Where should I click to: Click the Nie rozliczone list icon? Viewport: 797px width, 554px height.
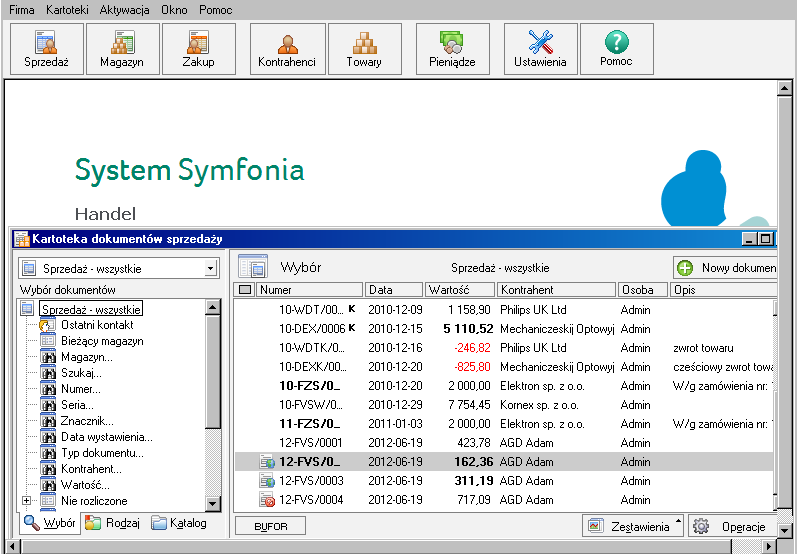click(x=48, y=501)
